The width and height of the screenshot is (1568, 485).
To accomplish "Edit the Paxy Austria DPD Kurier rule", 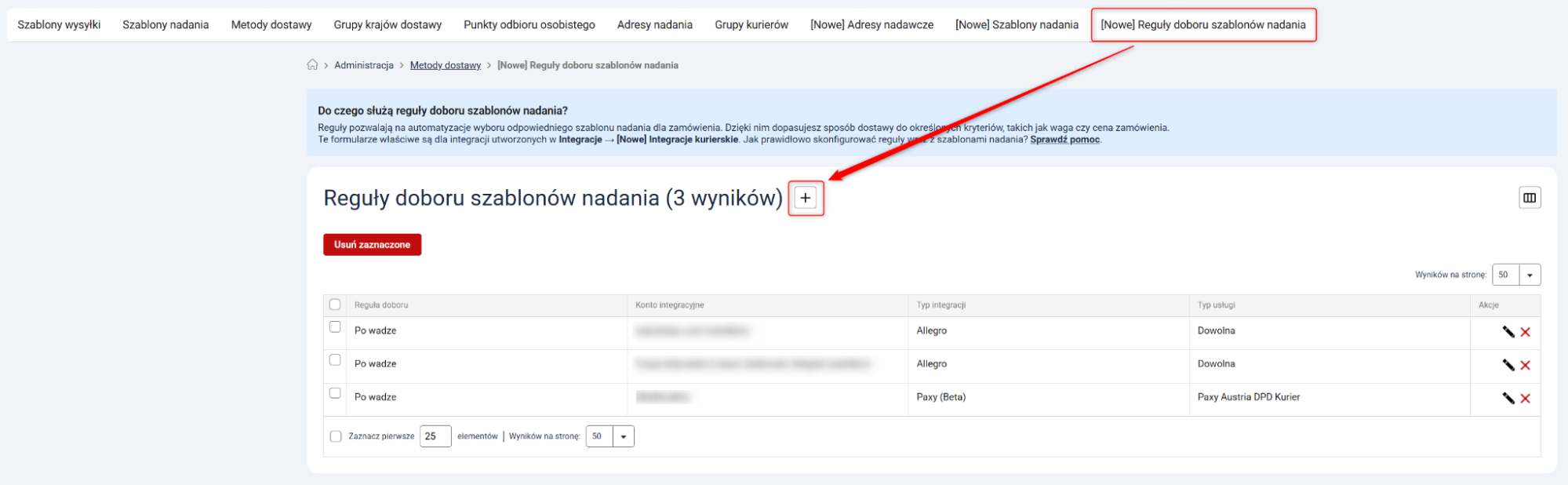I will [x=1508, y=399].
